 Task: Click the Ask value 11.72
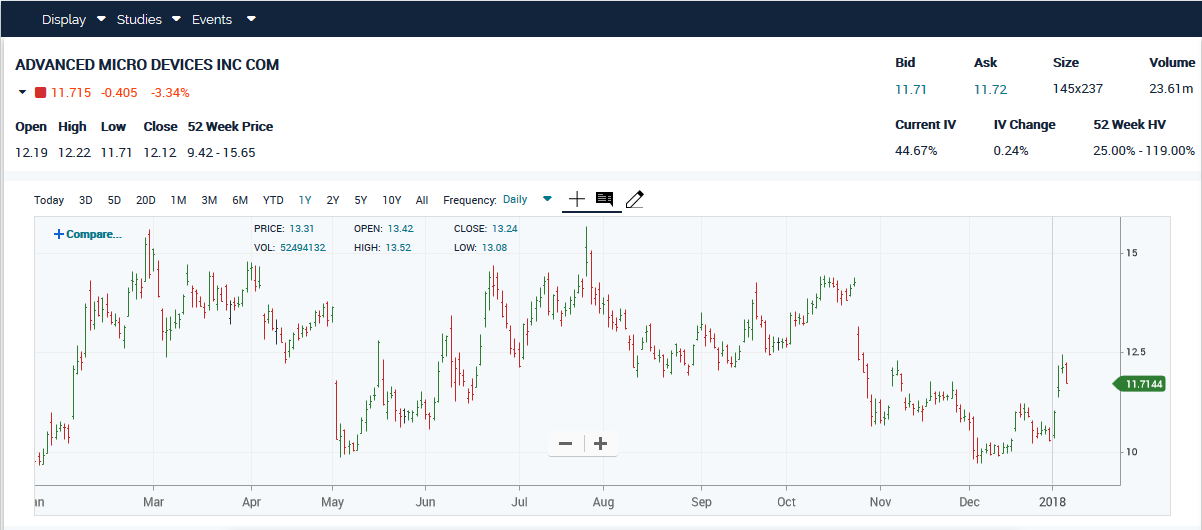(x=990, y=90)
